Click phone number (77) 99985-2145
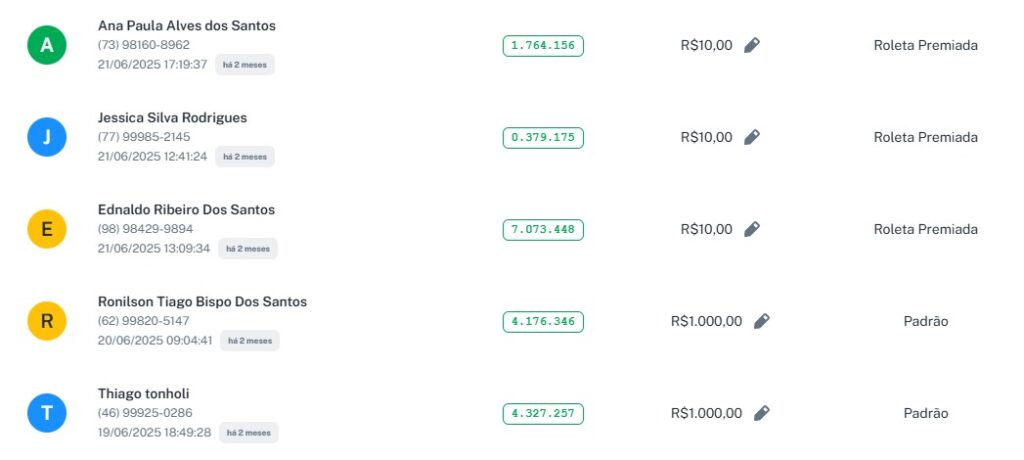Viewport: 1024px width, 460px height. [144, 137]
